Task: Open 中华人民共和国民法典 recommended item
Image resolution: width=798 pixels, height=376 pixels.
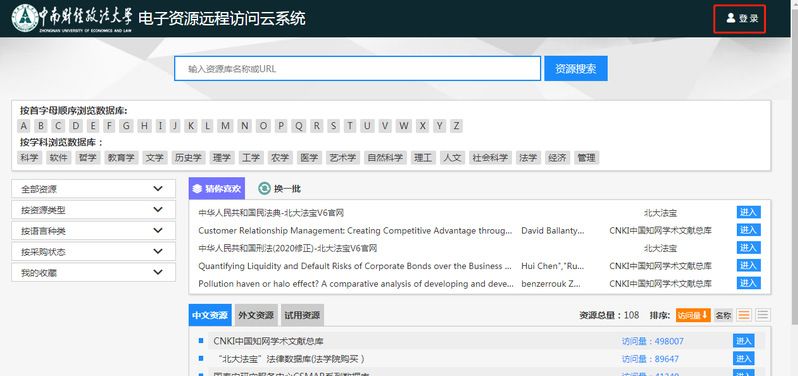Action: coord(271,213)
